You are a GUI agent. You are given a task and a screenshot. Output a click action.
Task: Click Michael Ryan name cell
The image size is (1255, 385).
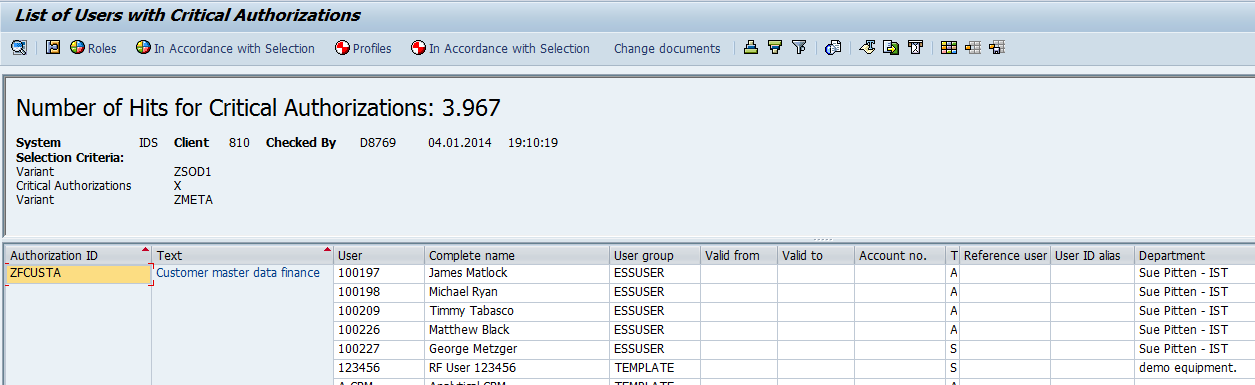(x=517, y=292)
